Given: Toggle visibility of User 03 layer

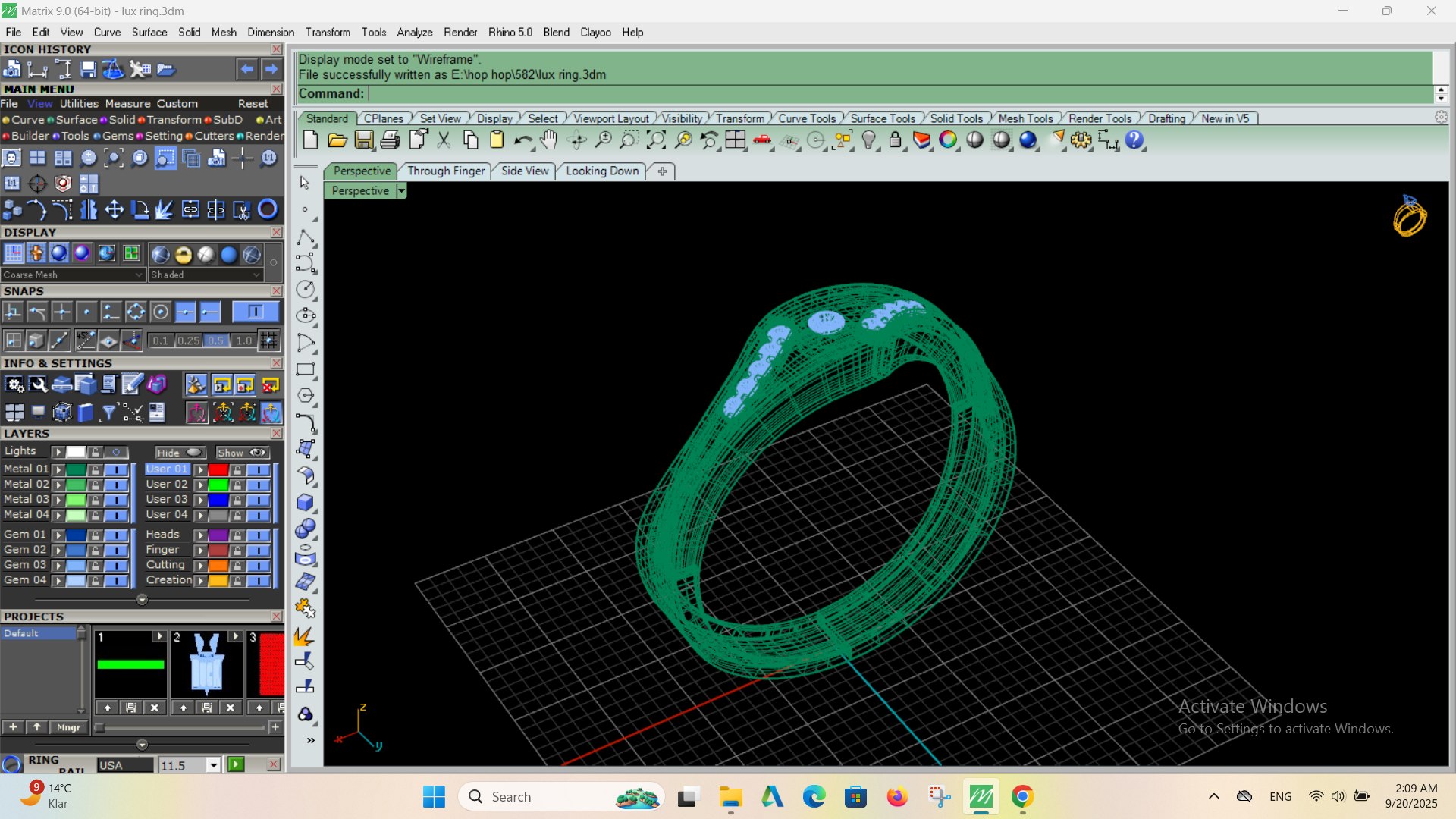Looking at the screenshot, I should coord(259,500).
